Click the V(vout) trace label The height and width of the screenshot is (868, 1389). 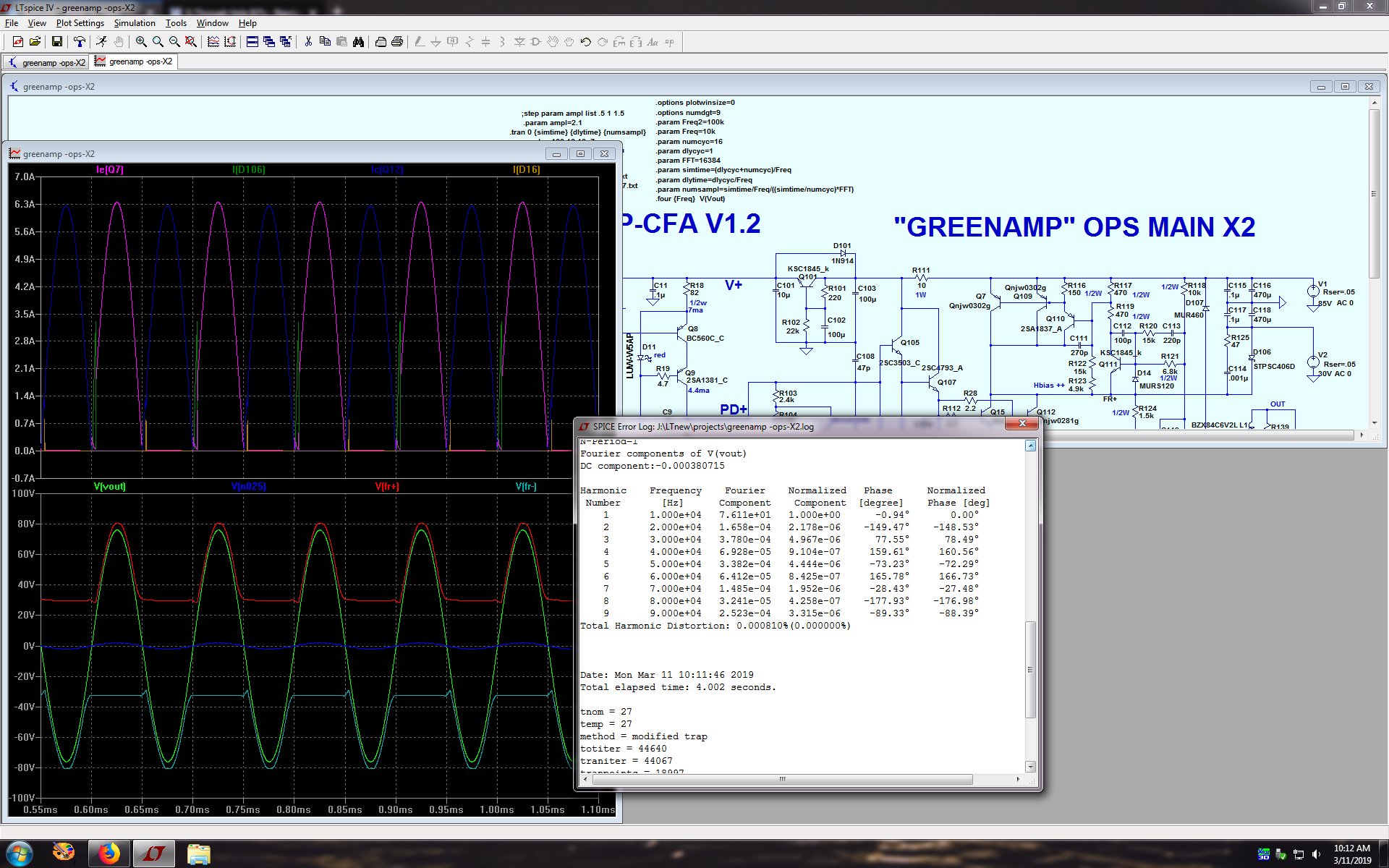110,487
